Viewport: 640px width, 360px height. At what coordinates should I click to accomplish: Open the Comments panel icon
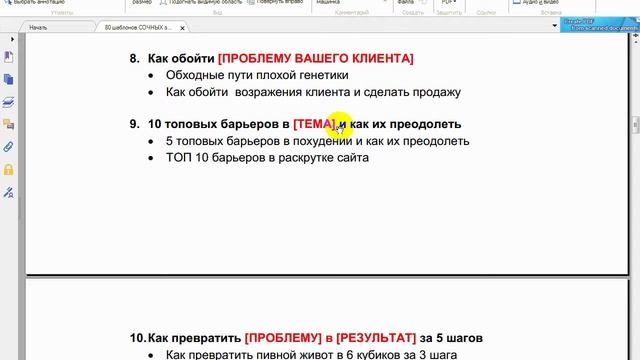tap(9, 124)
